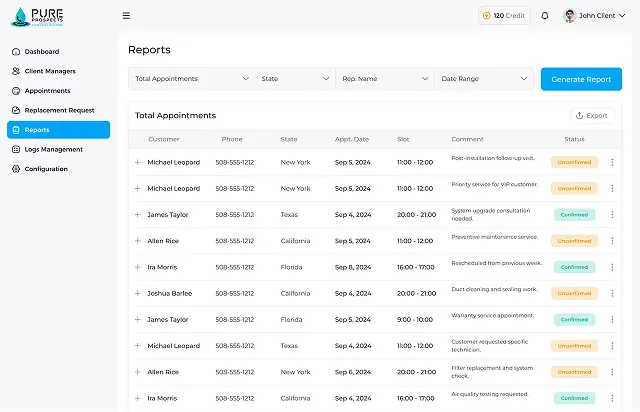Click the 120 Credit coin badge
The height and width of the screenshot is (412, 640).
pos(503,16)
